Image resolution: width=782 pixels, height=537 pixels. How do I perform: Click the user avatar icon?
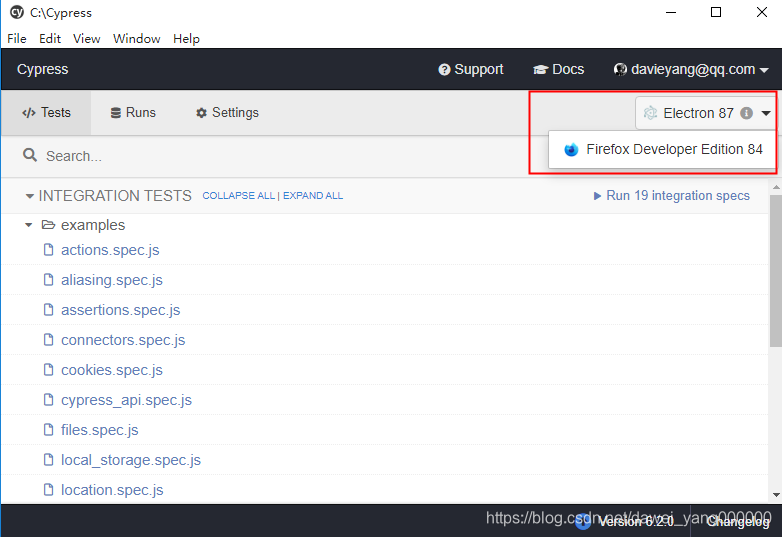pos(620,70)
